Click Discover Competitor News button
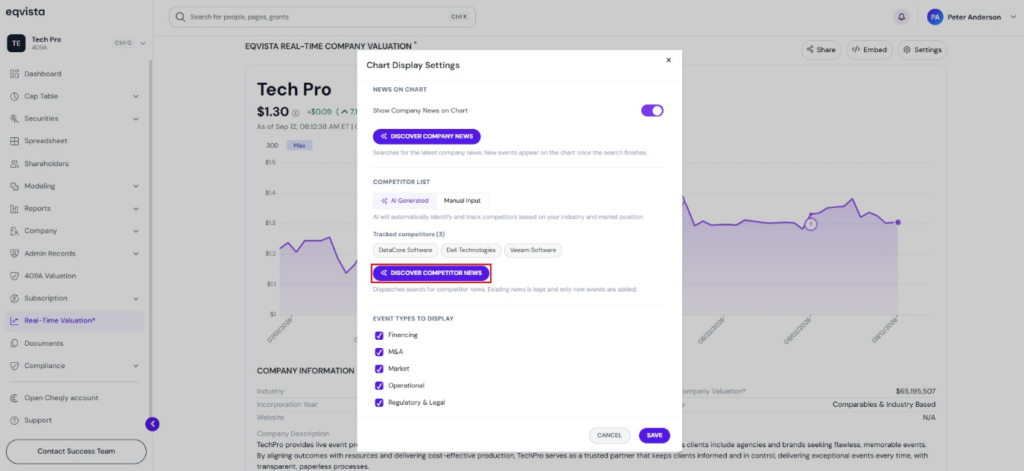1024x471 pixels. click(x=431, y=272)
